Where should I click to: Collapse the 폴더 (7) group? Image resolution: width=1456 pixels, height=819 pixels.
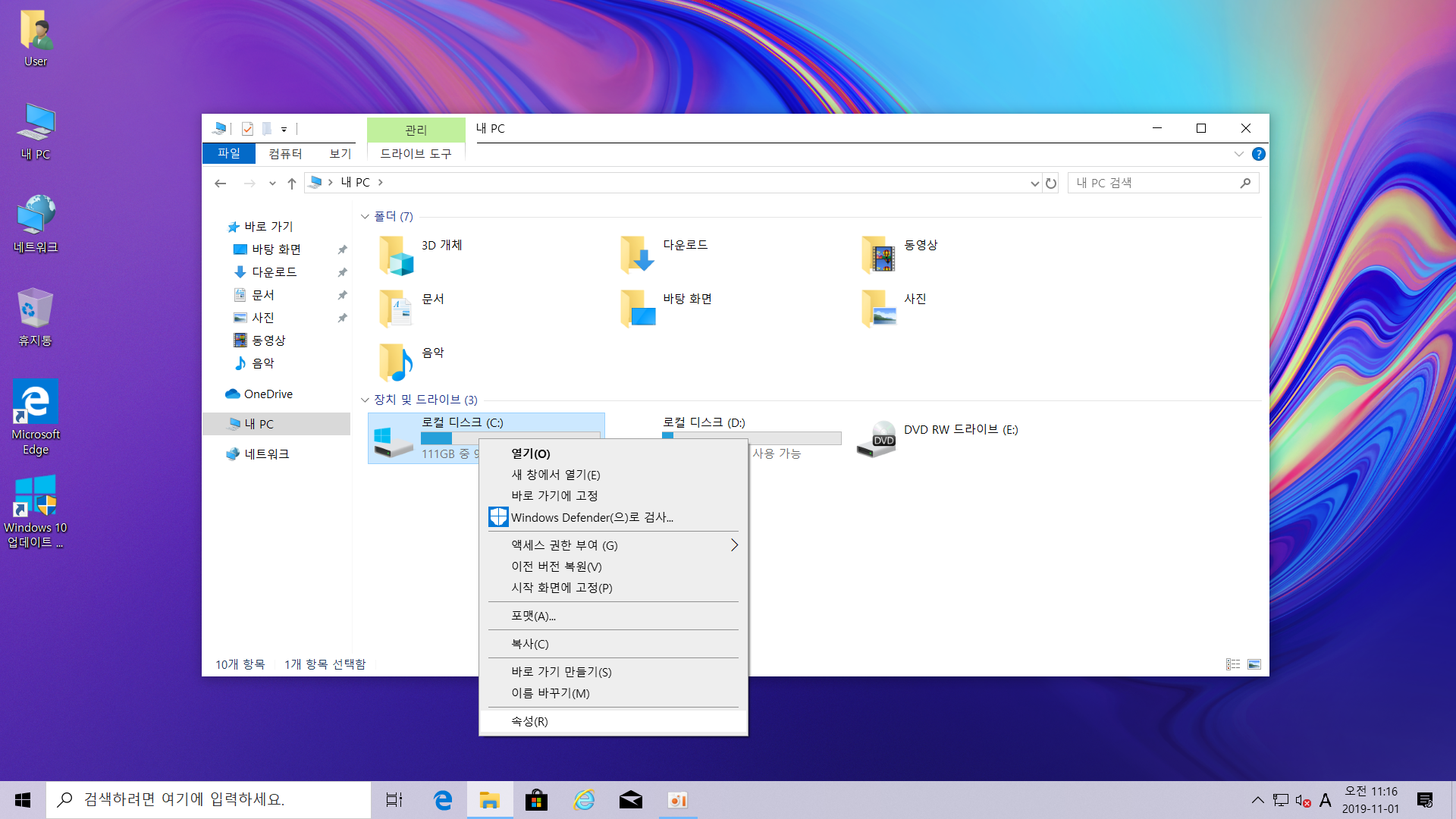click(x=365, y=217)
